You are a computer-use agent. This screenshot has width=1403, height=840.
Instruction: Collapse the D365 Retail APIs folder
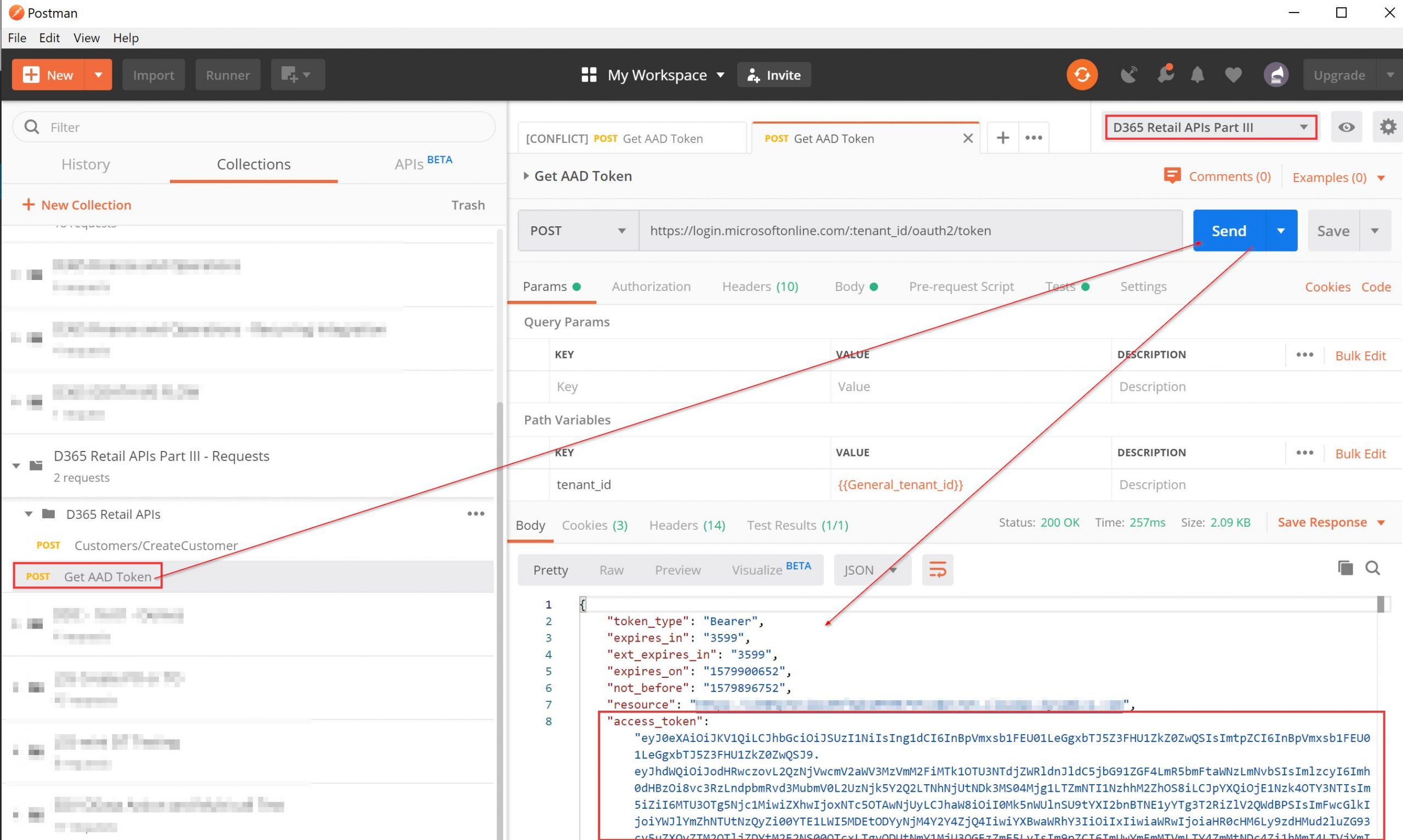(28, 514)
